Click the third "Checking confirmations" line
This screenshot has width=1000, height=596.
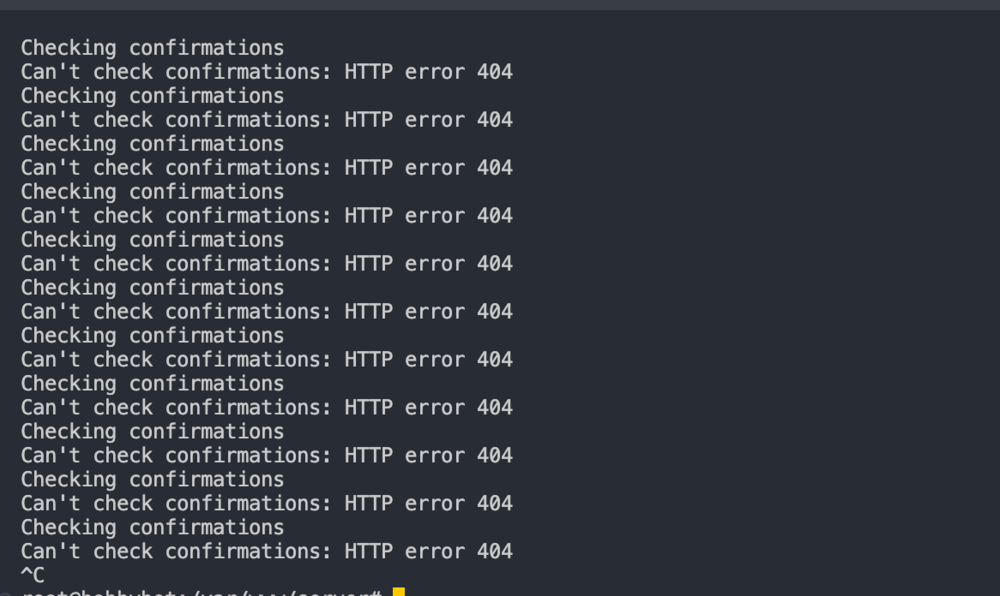(152, 144)
